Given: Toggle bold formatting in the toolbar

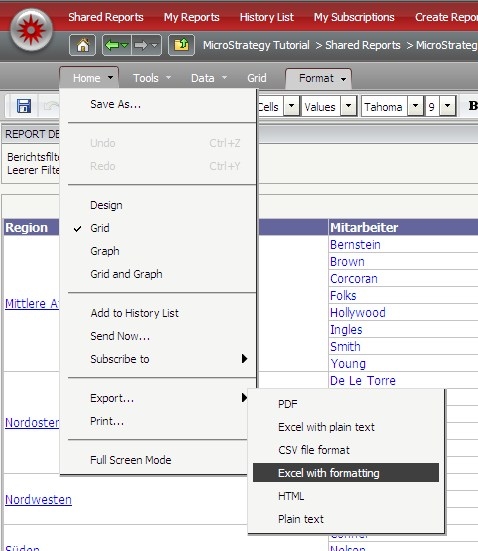Looking at the screenshot, I should pos(473,105).
